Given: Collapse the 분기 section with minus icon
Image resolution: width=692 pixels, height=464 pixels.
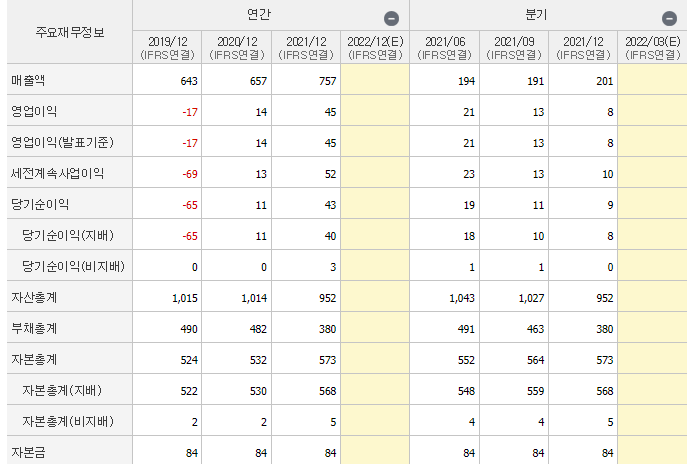Looking at the screenshot, I should [669, 19].
